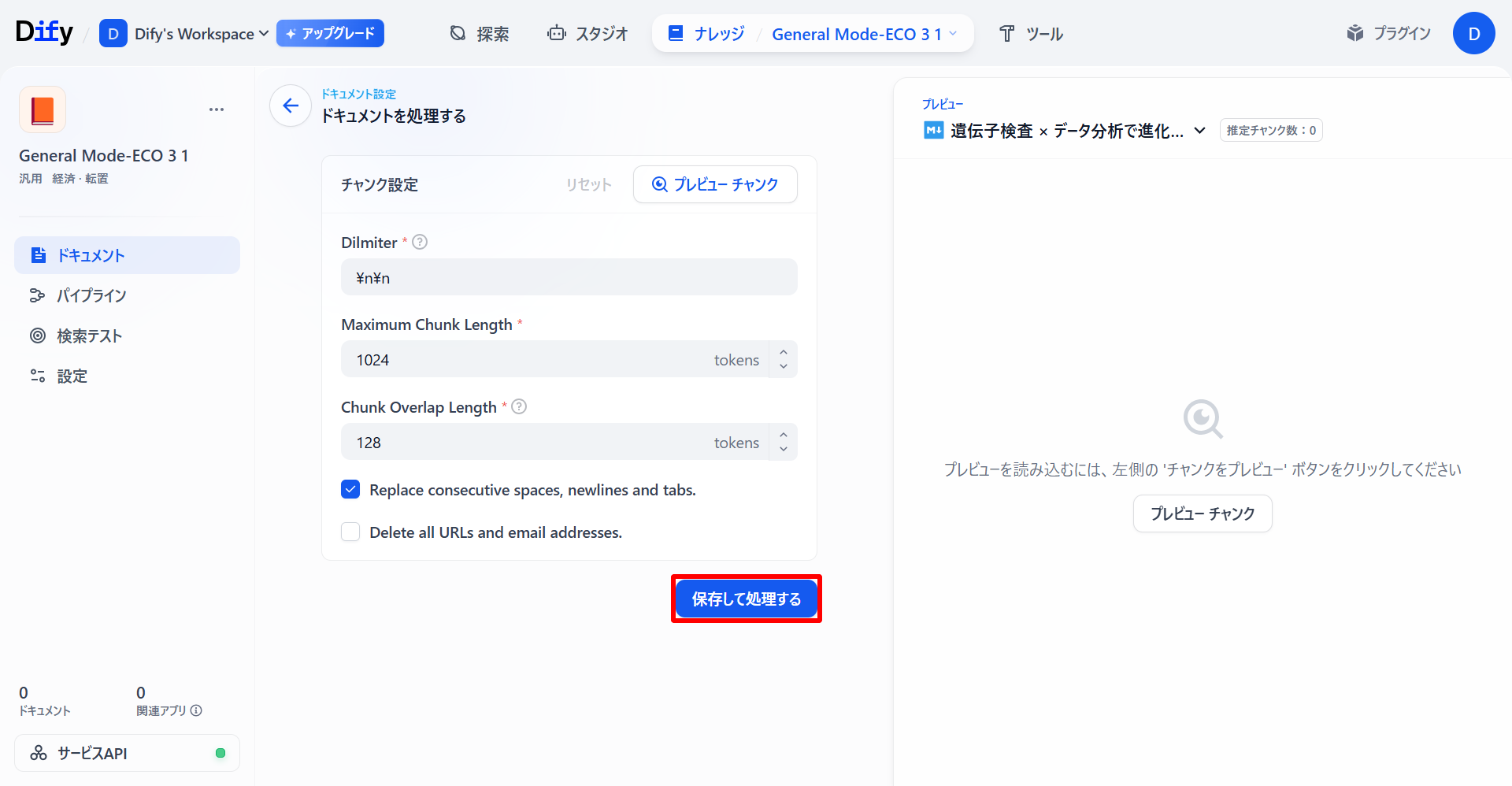Increase Maximum Chunk Length with up stepper

point(784,352)
